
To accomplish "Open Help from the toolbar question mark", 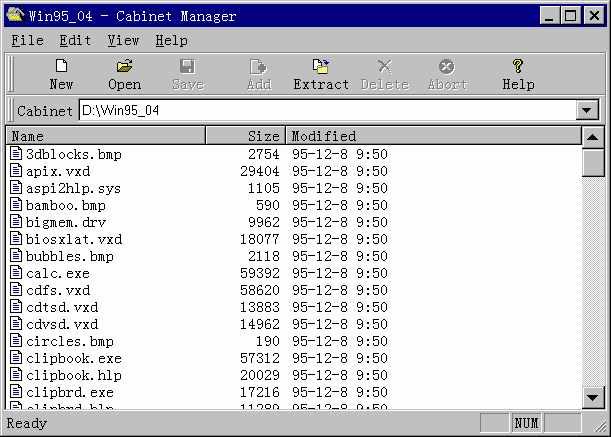I will [518, 67].
